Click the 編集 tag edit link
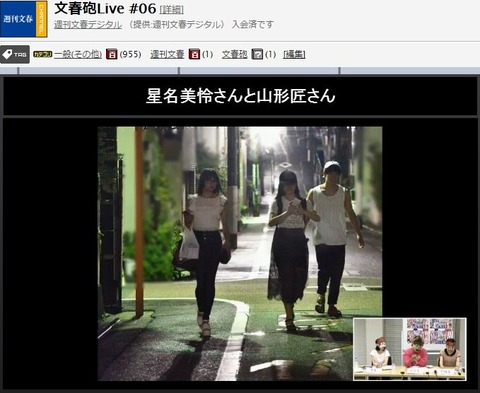 pos(294,54)
